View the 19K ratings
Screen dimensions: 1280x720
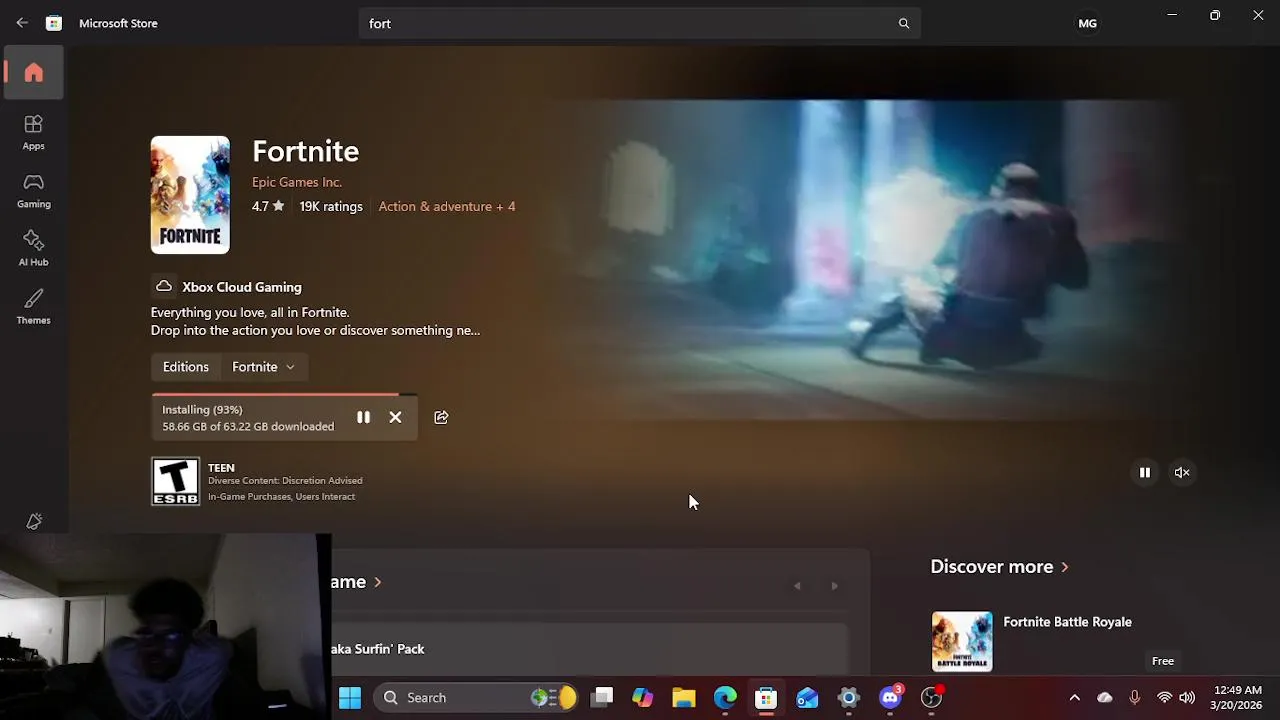click(x=331, y=206)
